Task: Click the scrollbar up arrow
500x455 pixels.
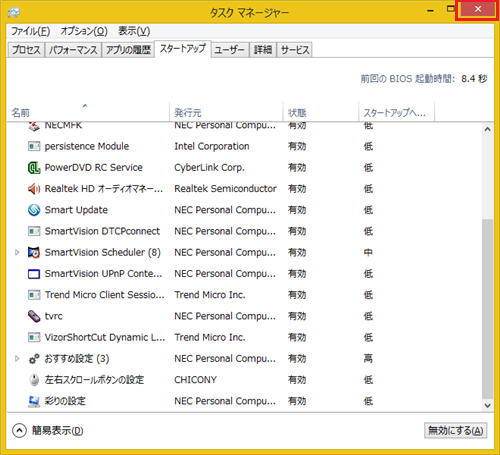Action: point(488,129)
